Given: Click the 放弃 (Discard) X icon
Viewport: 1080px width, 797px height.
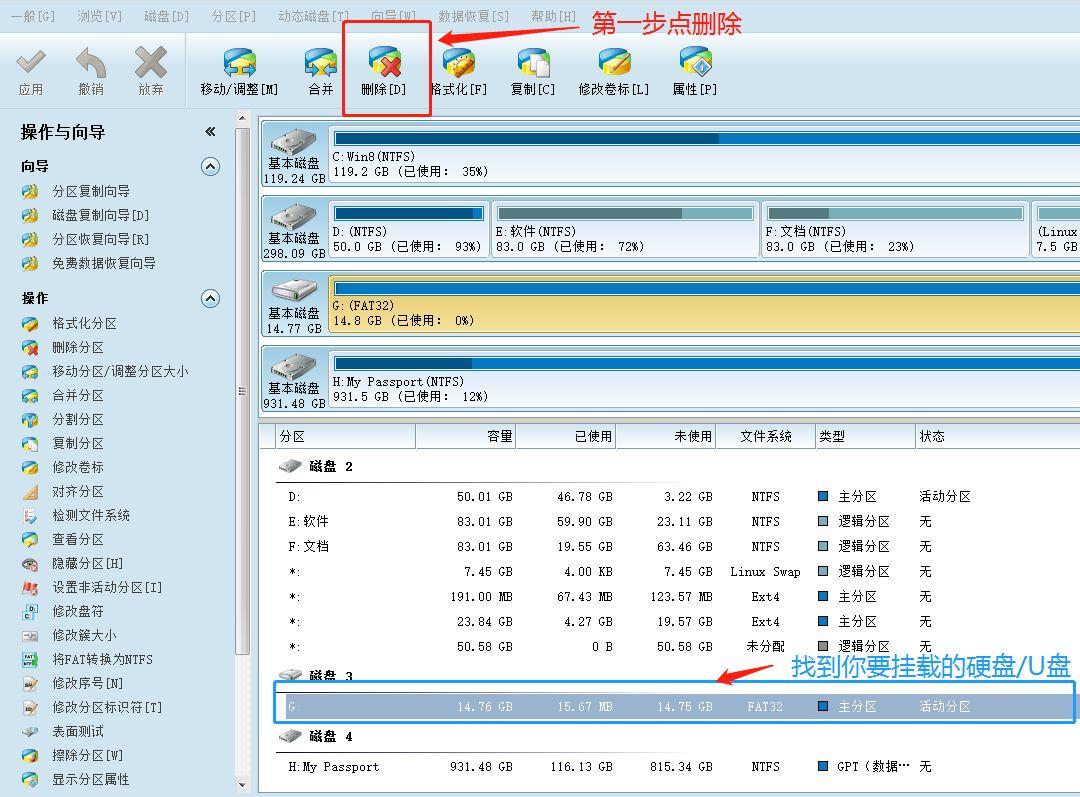Looking at the screenshot, I should (x=151, y=63).
